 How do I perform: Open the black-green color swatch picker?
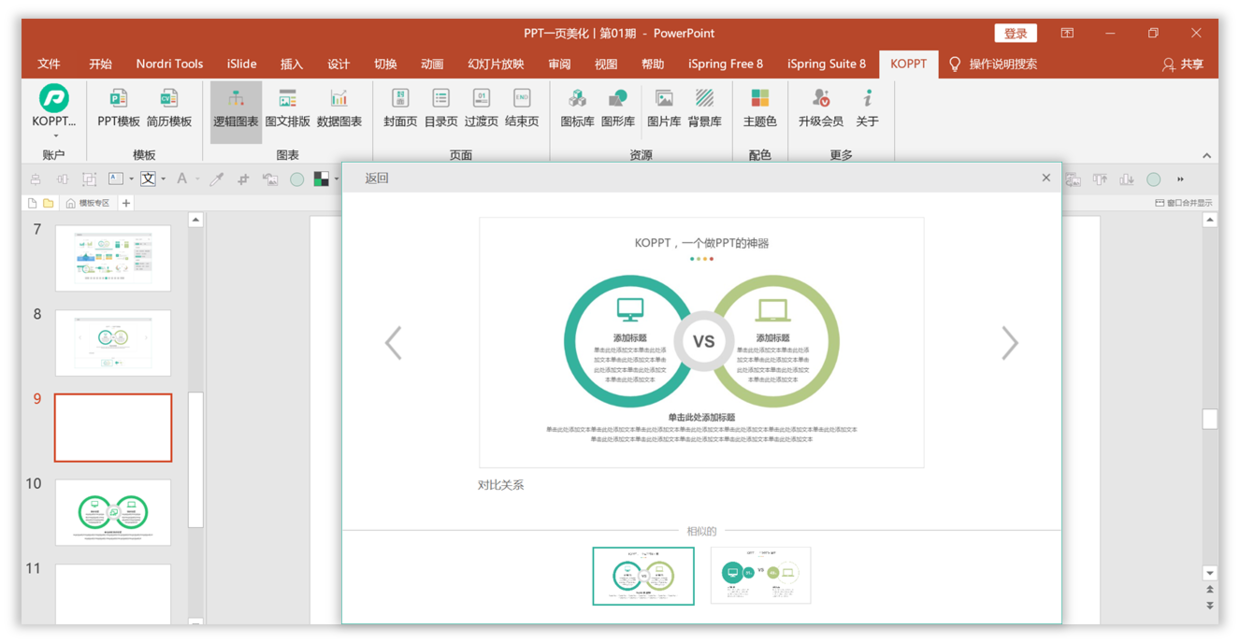(x=322, y=179)
